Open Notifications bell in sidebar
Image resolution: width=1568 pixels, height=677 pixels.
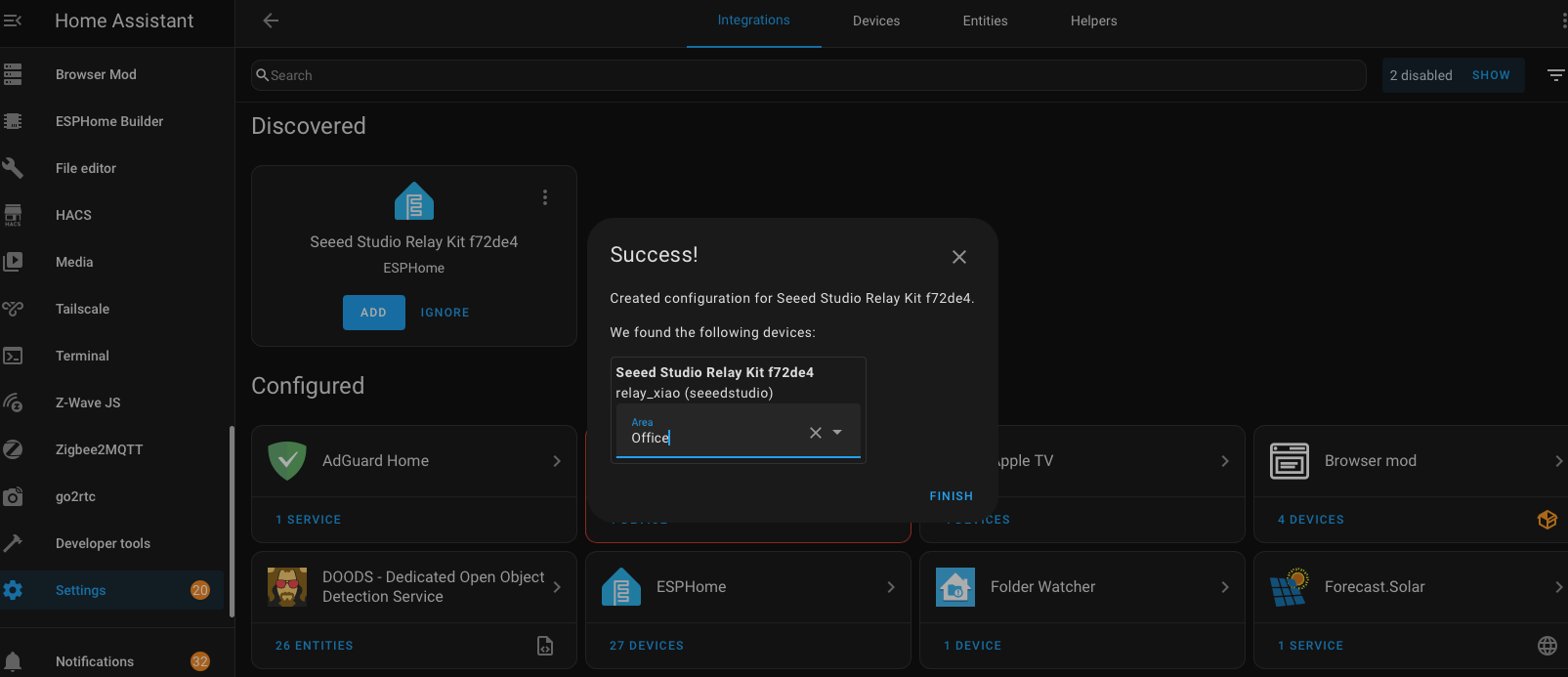pos(13,661)
